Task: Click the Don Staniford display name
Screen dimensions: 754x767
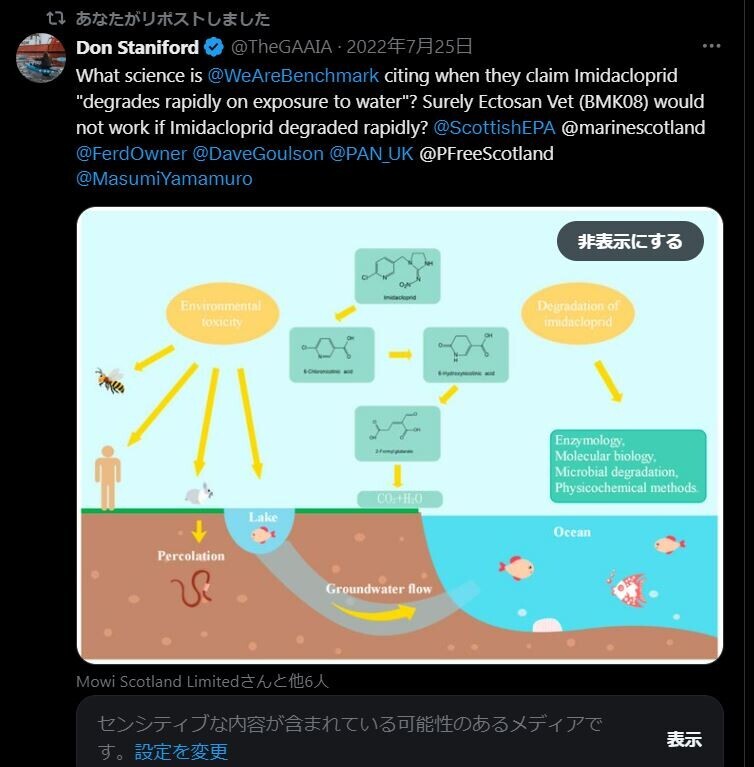Action: point(137,47)
